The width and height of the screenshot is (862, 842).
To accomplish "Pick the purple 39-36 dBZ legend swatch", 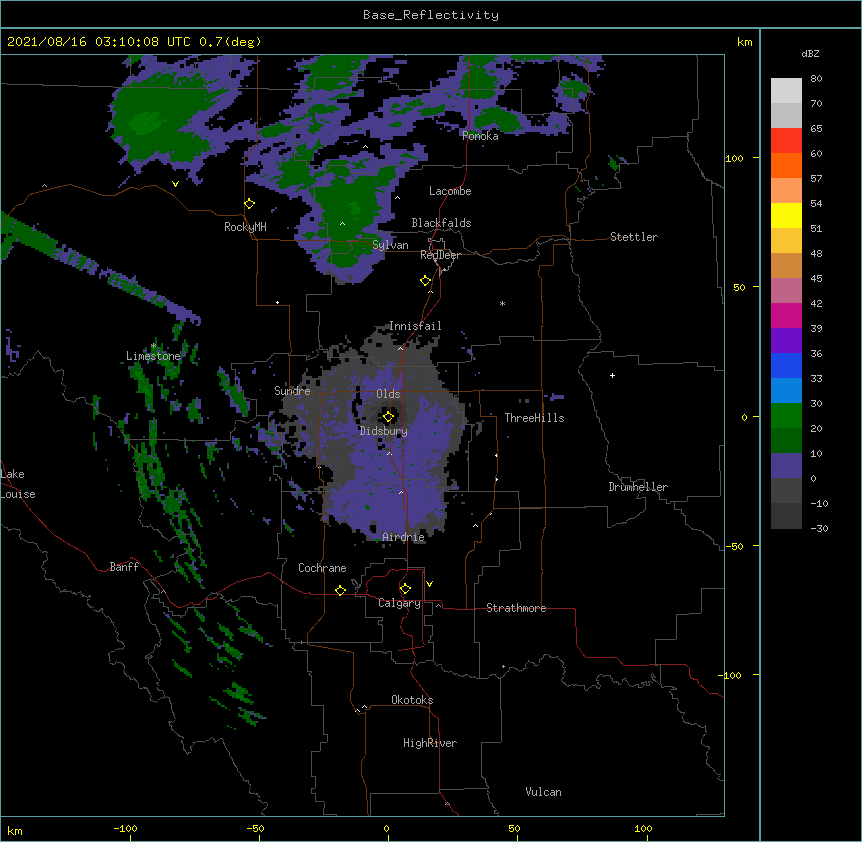I will point(786,340).
